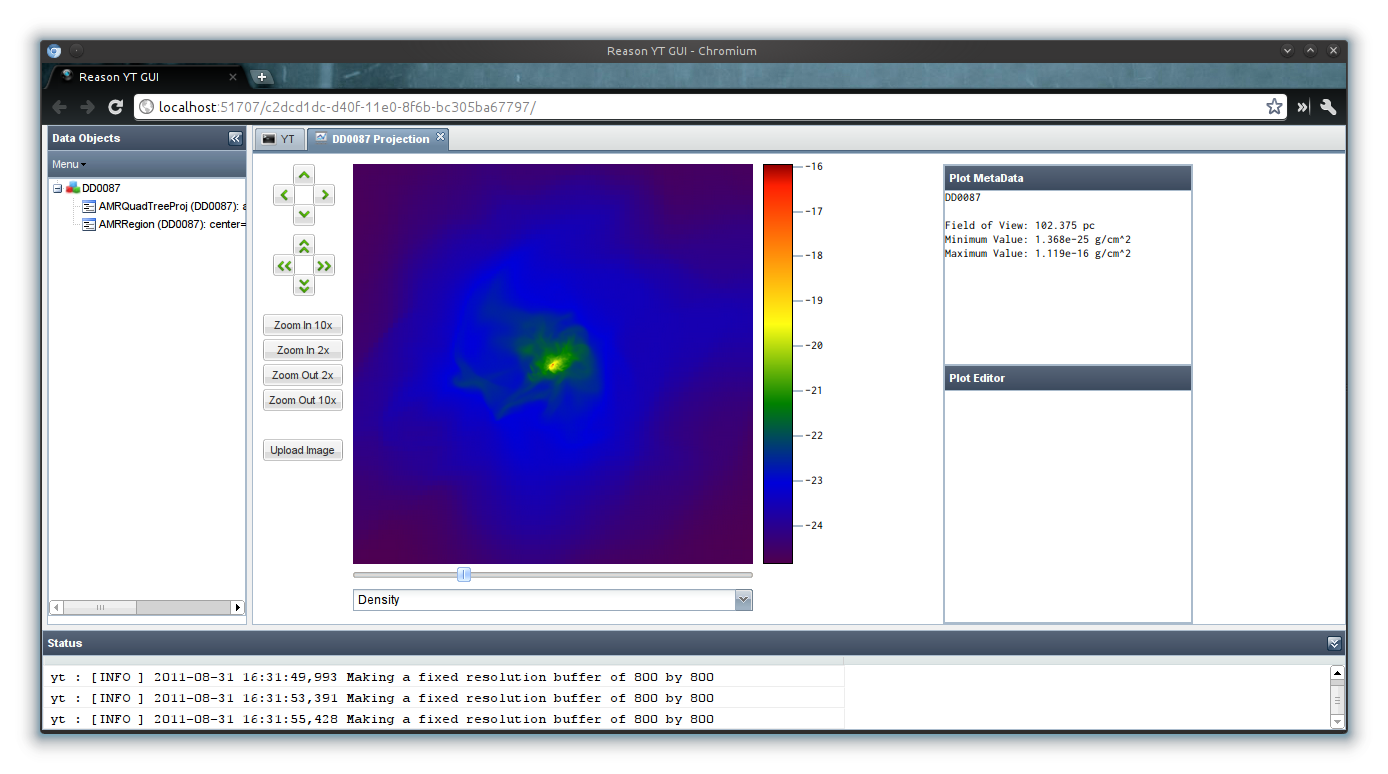Select the DD0087 tree item label
Image resolution: width=1388 pixels, height=774 pixels.
[x=101, y=188]
